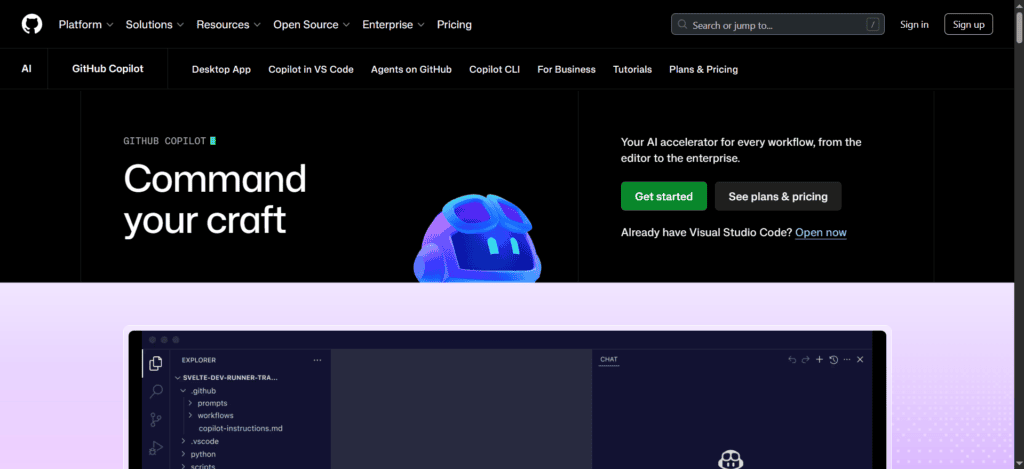
Task: Click the green Get started button
Action: click(x=664, y=196)
